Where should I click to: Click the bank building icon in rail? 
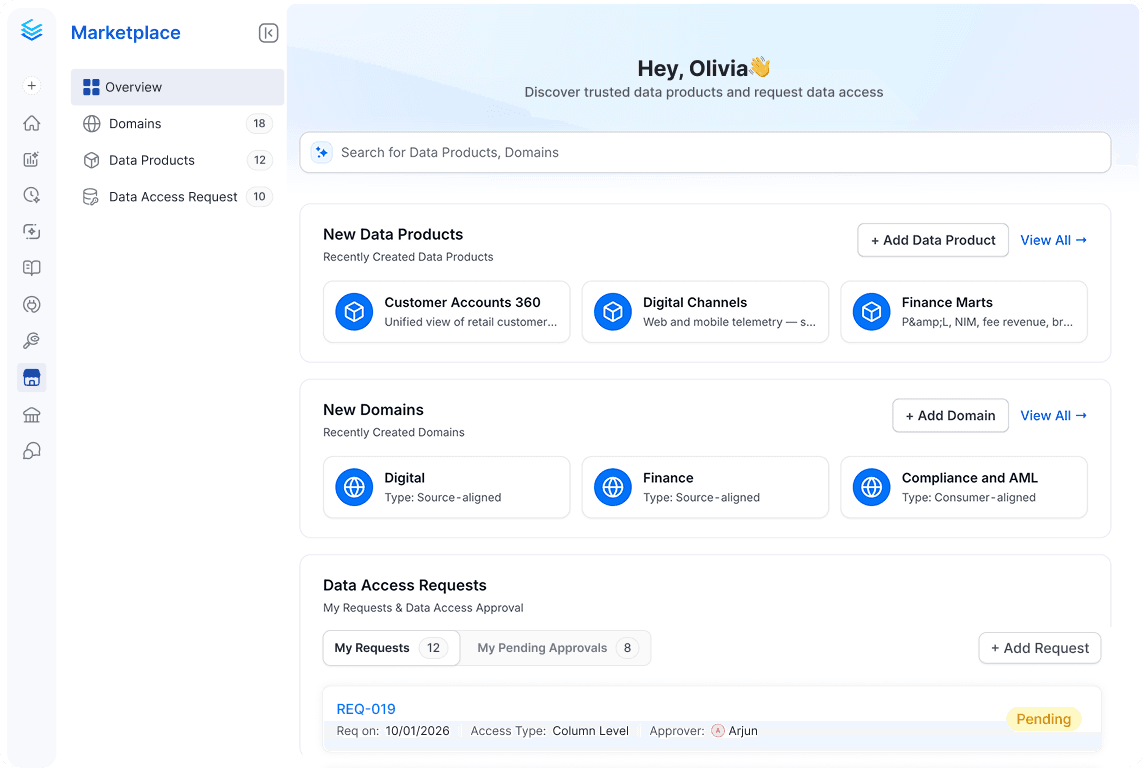[31, 414]
